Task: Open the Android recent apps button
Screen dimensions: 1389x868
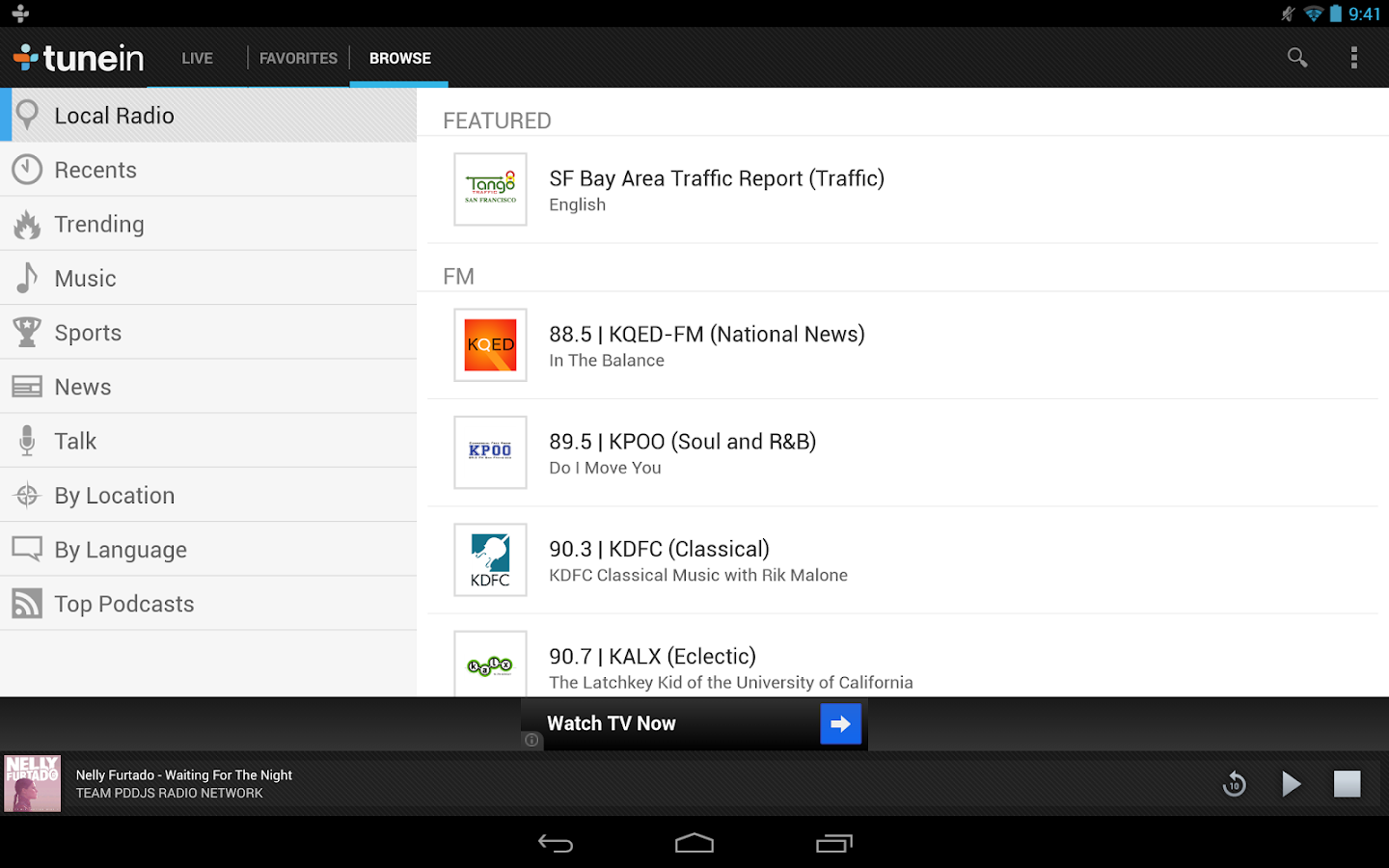Action: [834, 844]
